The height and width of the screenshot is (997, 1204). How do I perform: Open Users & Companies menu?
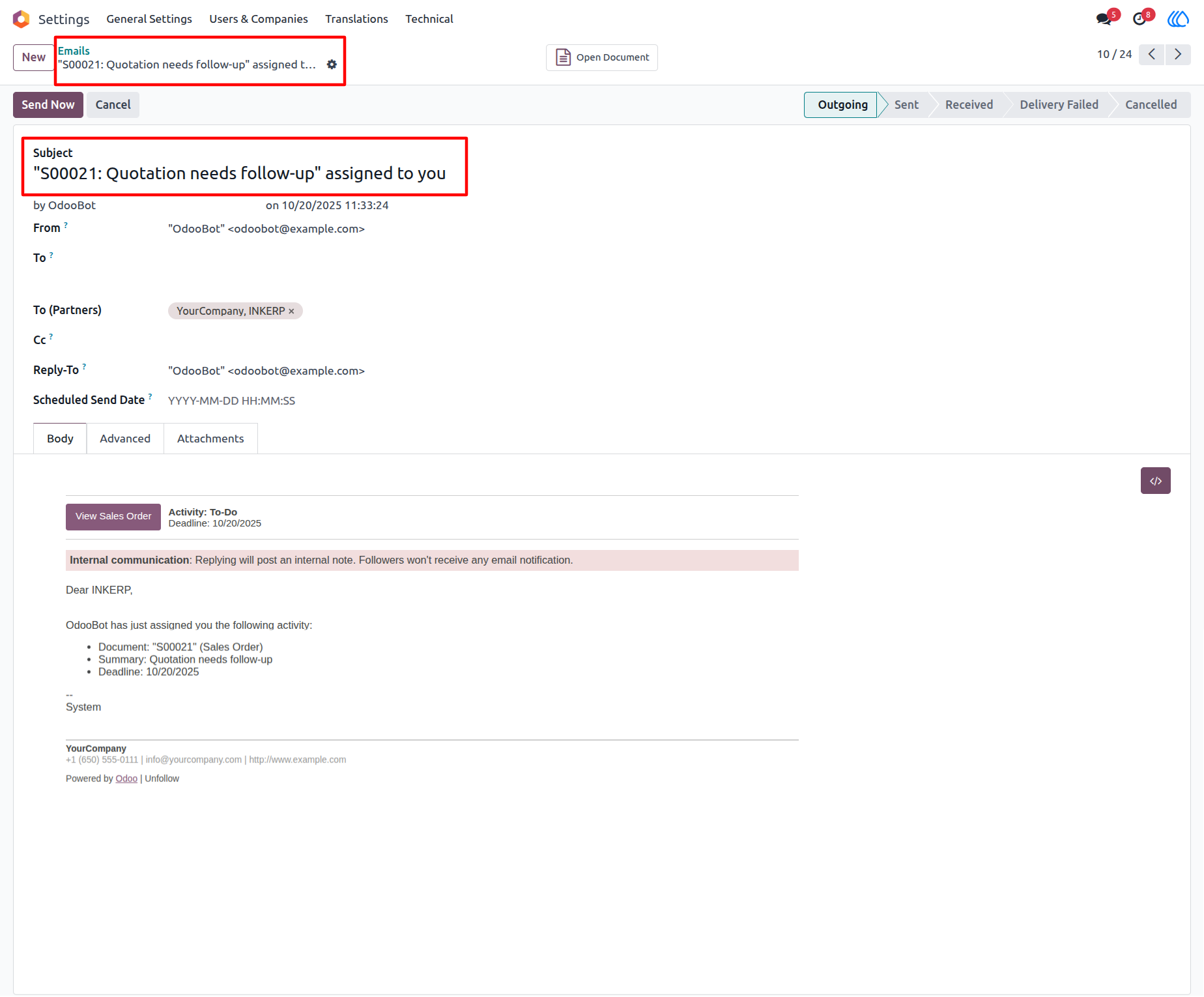coord(259,19)
